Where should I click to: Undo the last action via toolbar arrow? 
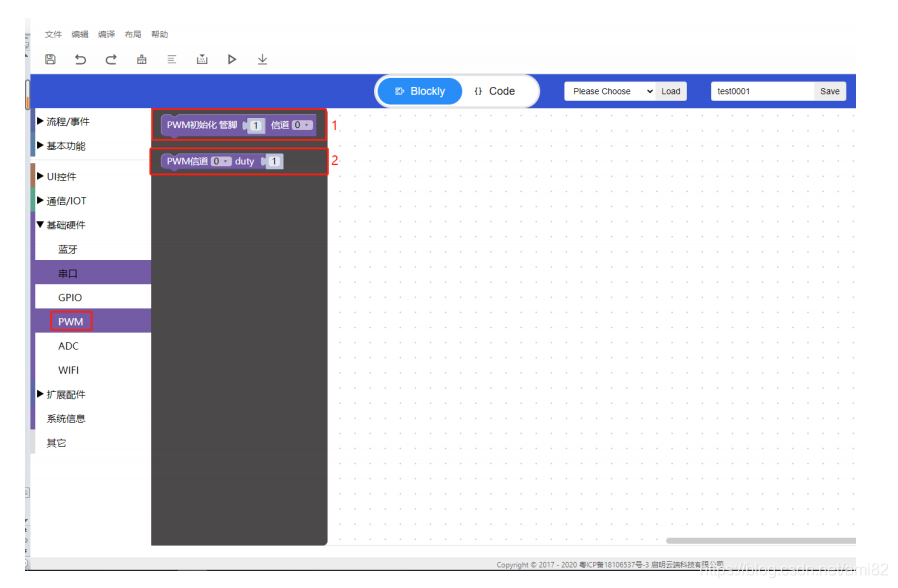[x=80, y=59]
